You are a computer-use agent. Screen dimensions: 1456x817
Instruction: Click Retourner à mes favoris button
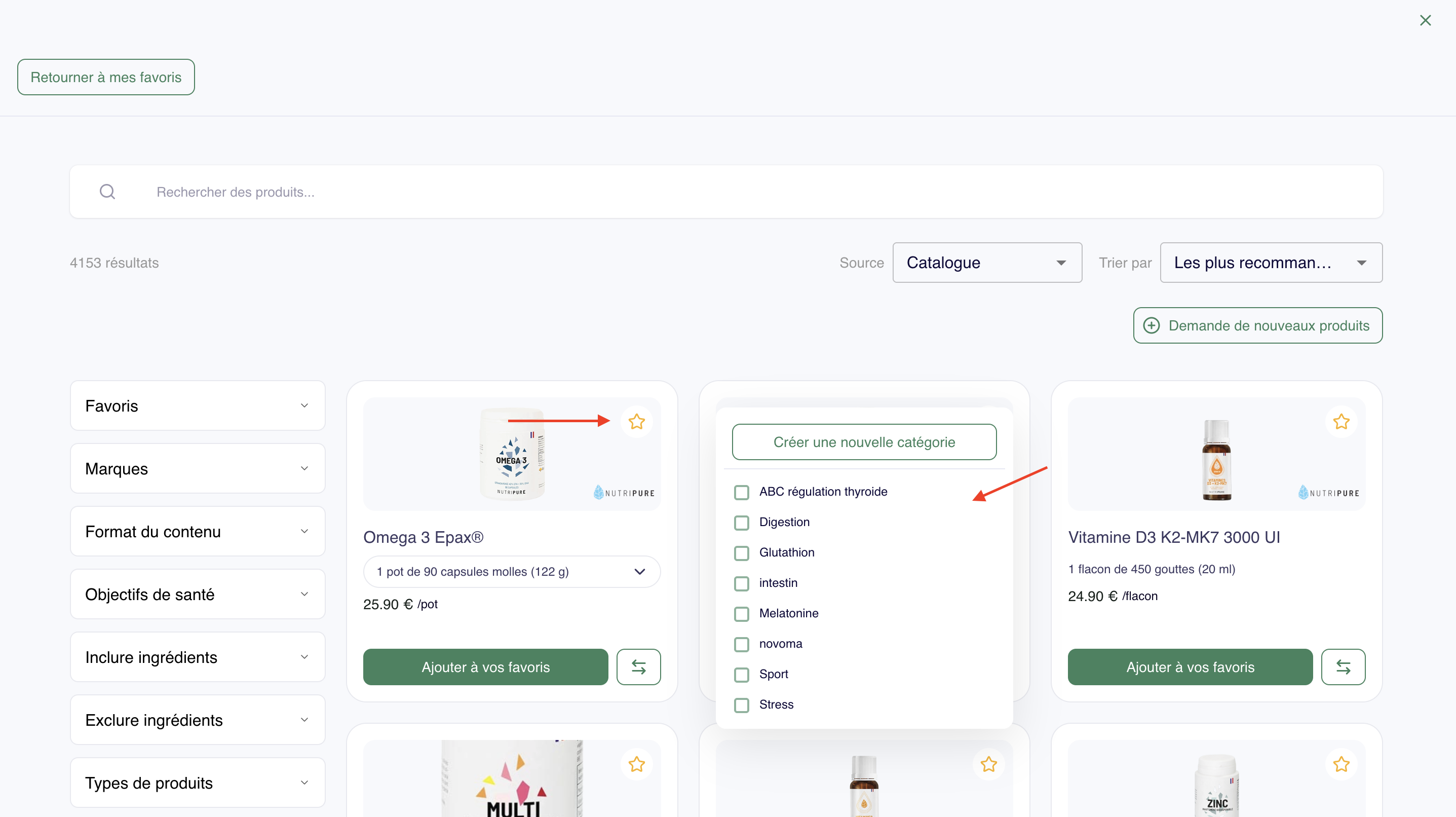tap(106, 78)
